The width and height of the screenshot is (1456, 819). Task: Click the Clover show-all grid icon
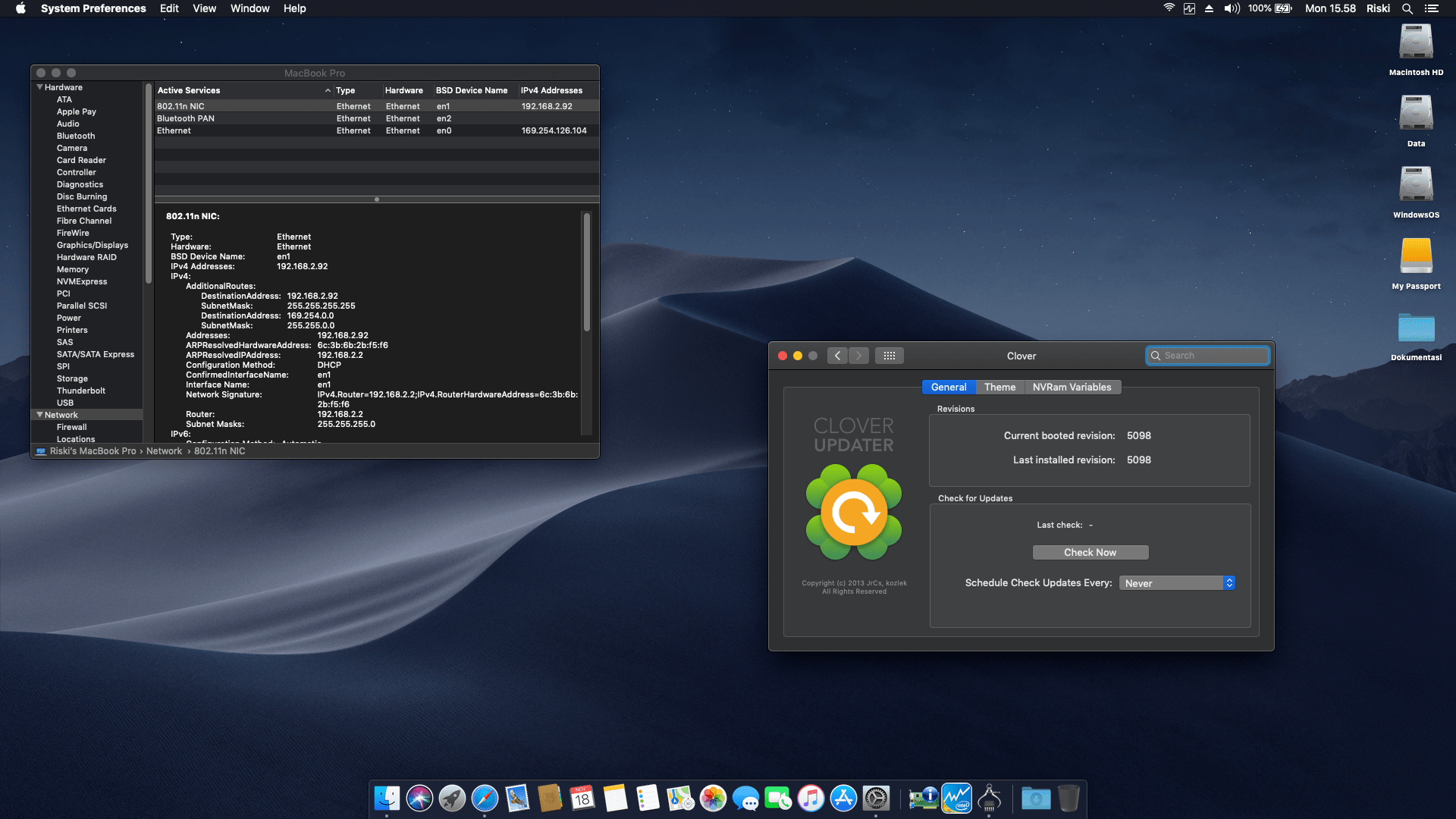[889, 356]
